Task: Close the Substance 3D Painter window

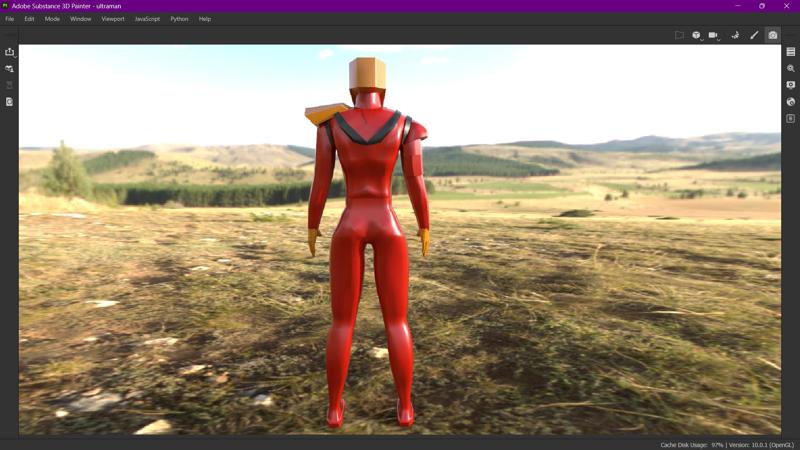Action: pyautogui.click(x=787, y=6)
